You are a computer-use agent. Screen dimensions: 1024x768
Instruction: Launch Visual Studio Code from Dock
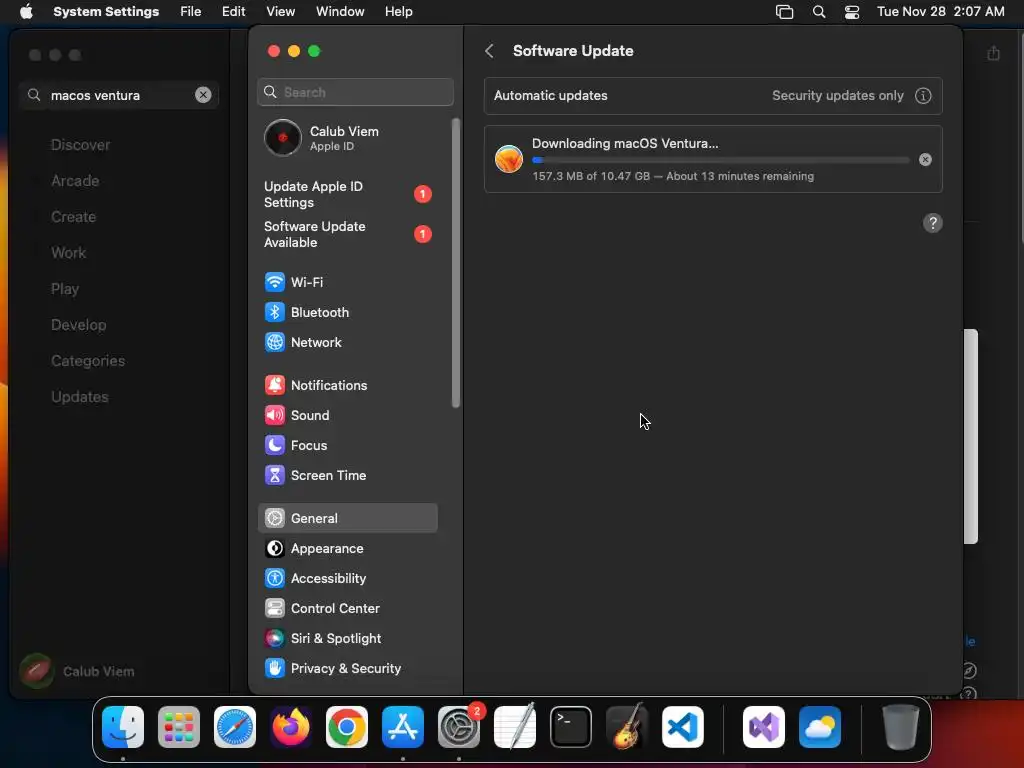coord(682,727)
